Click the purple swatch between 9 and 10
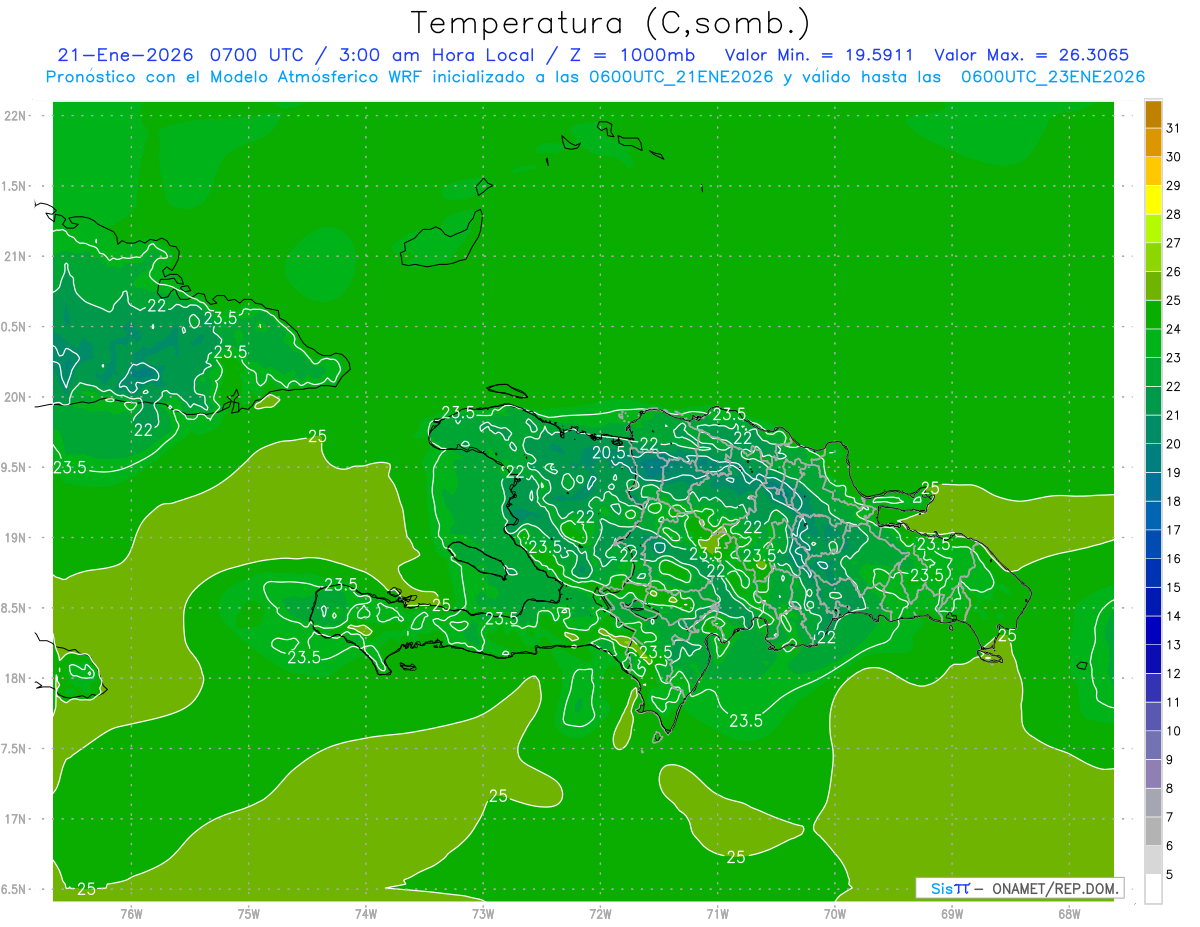The width and height of the screenshot is (1200, 927). tap(1153, 746)
